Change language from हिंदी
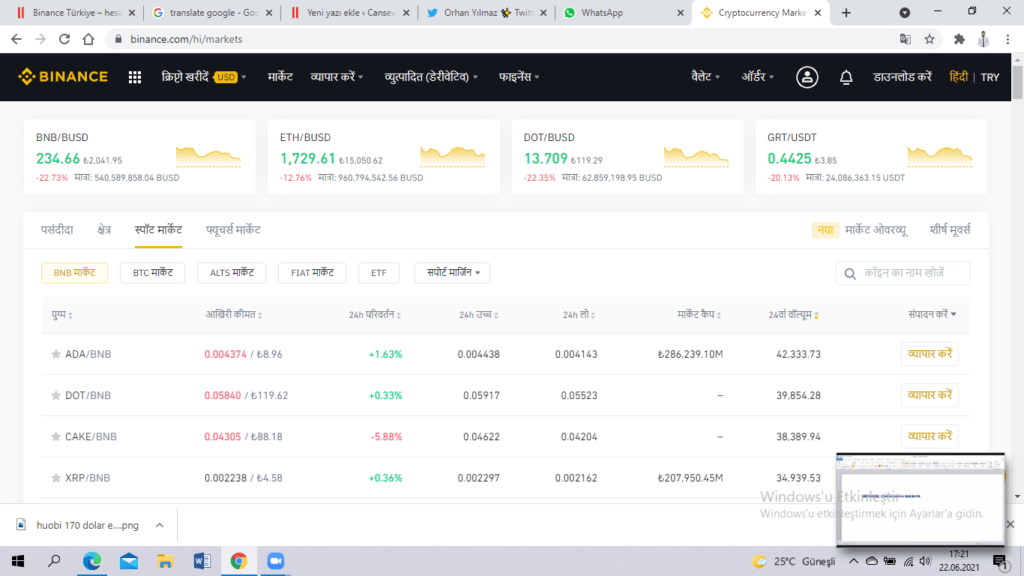The image size is (1024, 576). [958, 77]
